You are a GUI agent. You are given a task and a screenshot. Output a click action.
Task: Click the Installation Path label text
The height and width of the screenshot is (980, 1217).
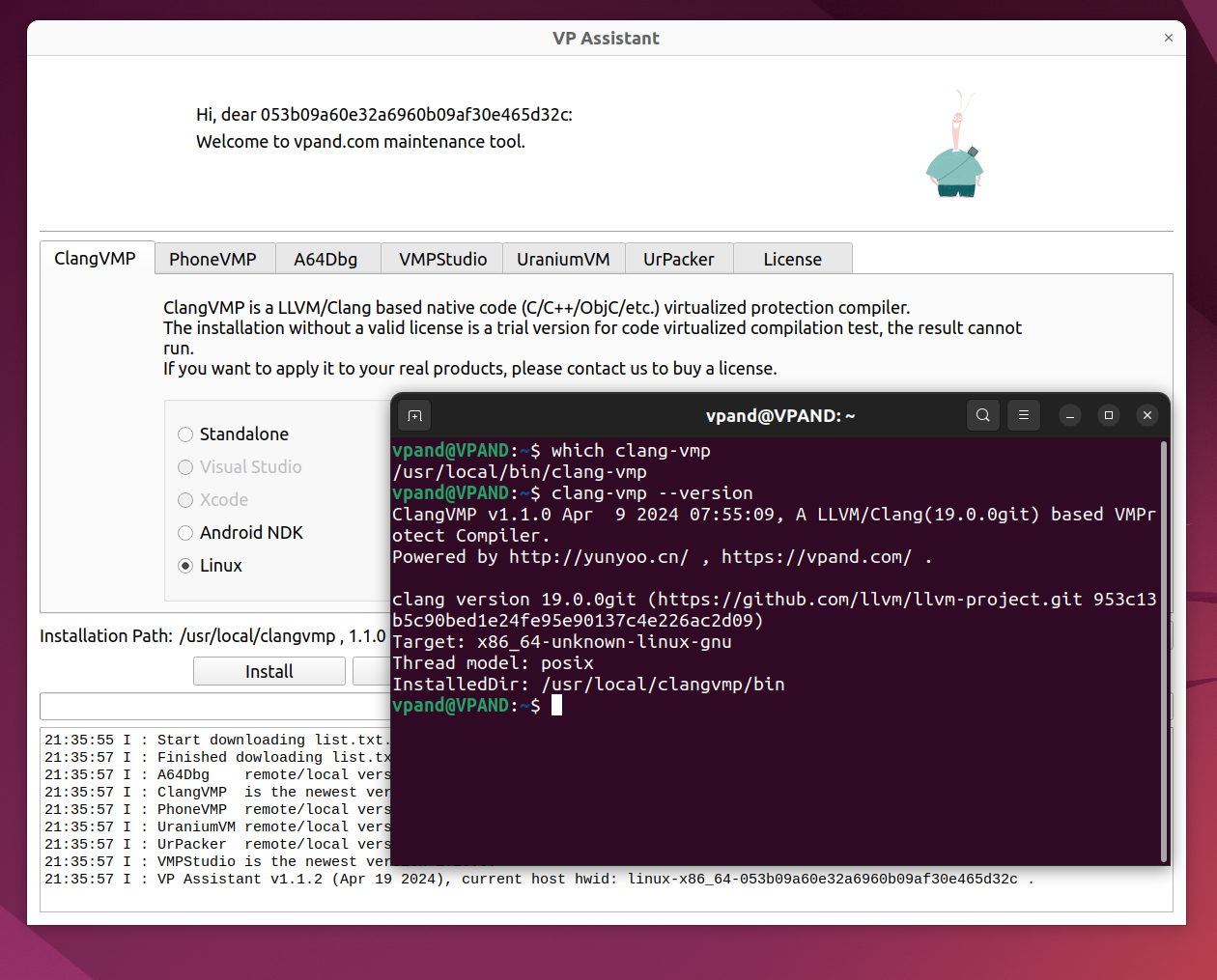106,636
